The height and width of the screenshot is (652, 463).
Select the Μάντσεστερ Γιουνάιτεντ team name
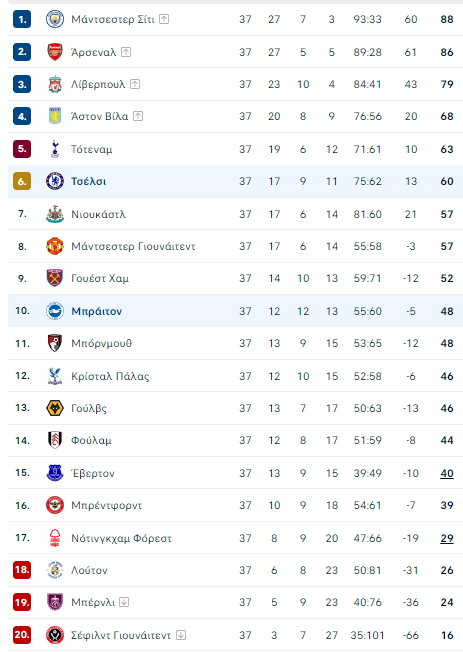(133, 247)
